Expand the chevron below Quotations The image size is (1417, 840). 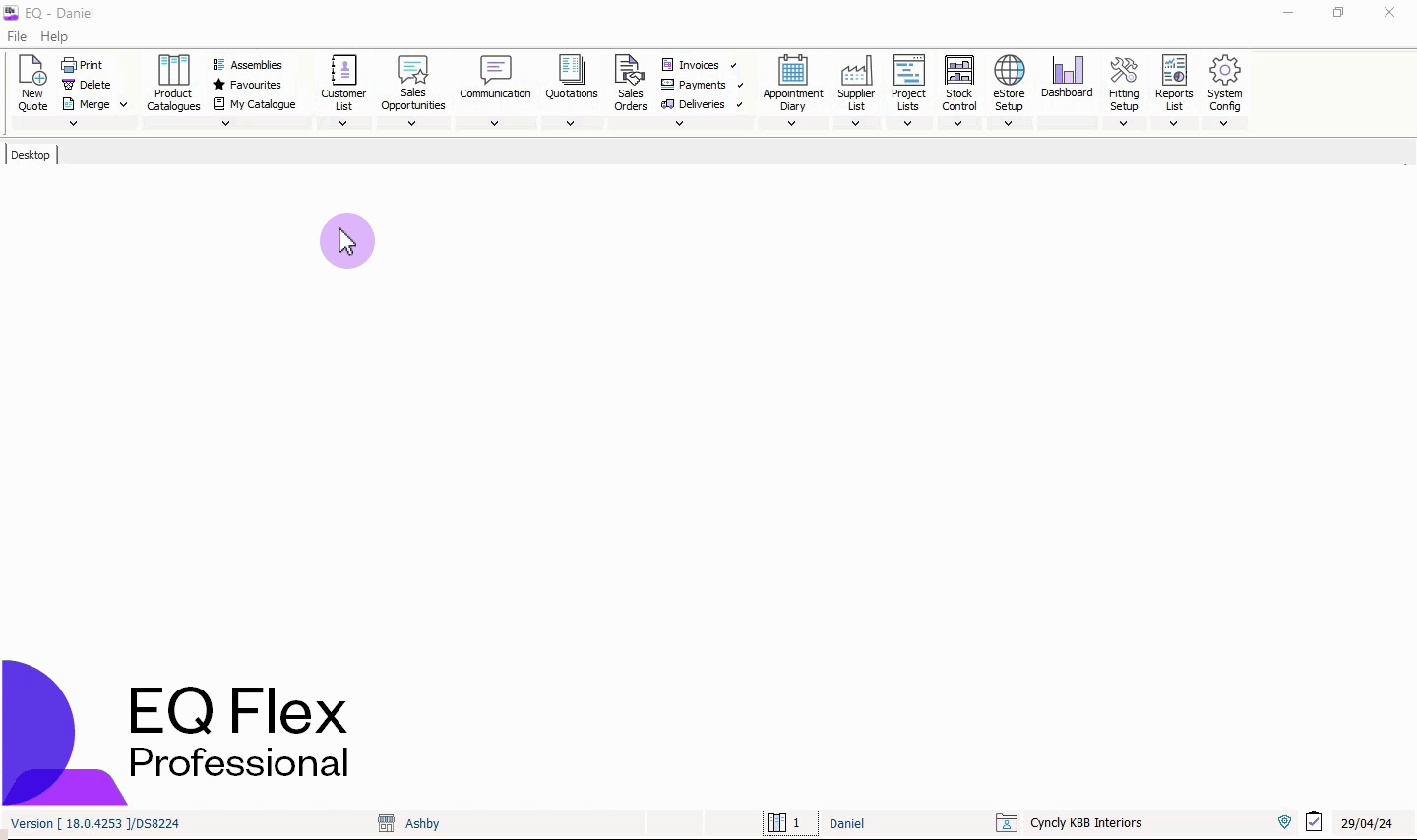point(571,123)
